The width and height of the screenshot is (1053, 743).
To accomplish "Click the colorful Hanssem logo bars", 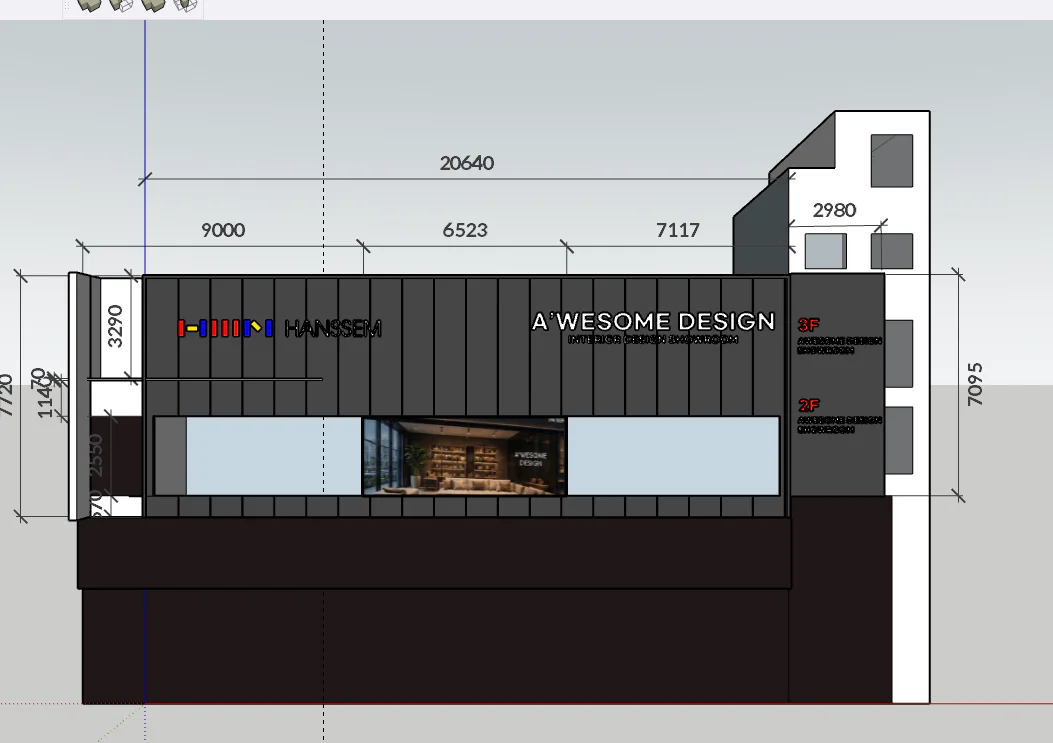I will click(226, 329).
